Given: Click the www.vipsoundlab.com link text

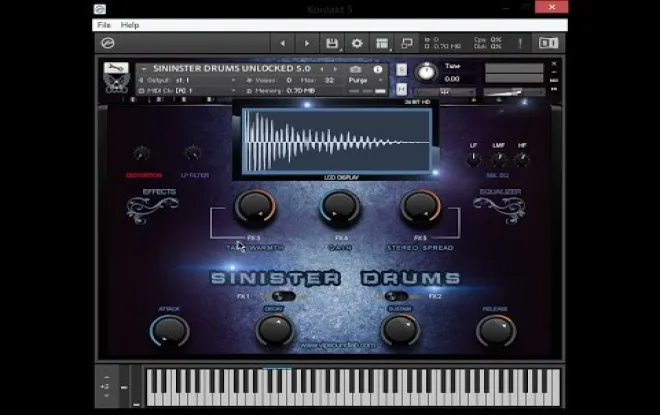Looking at the screenshot, I should point(338,345).
